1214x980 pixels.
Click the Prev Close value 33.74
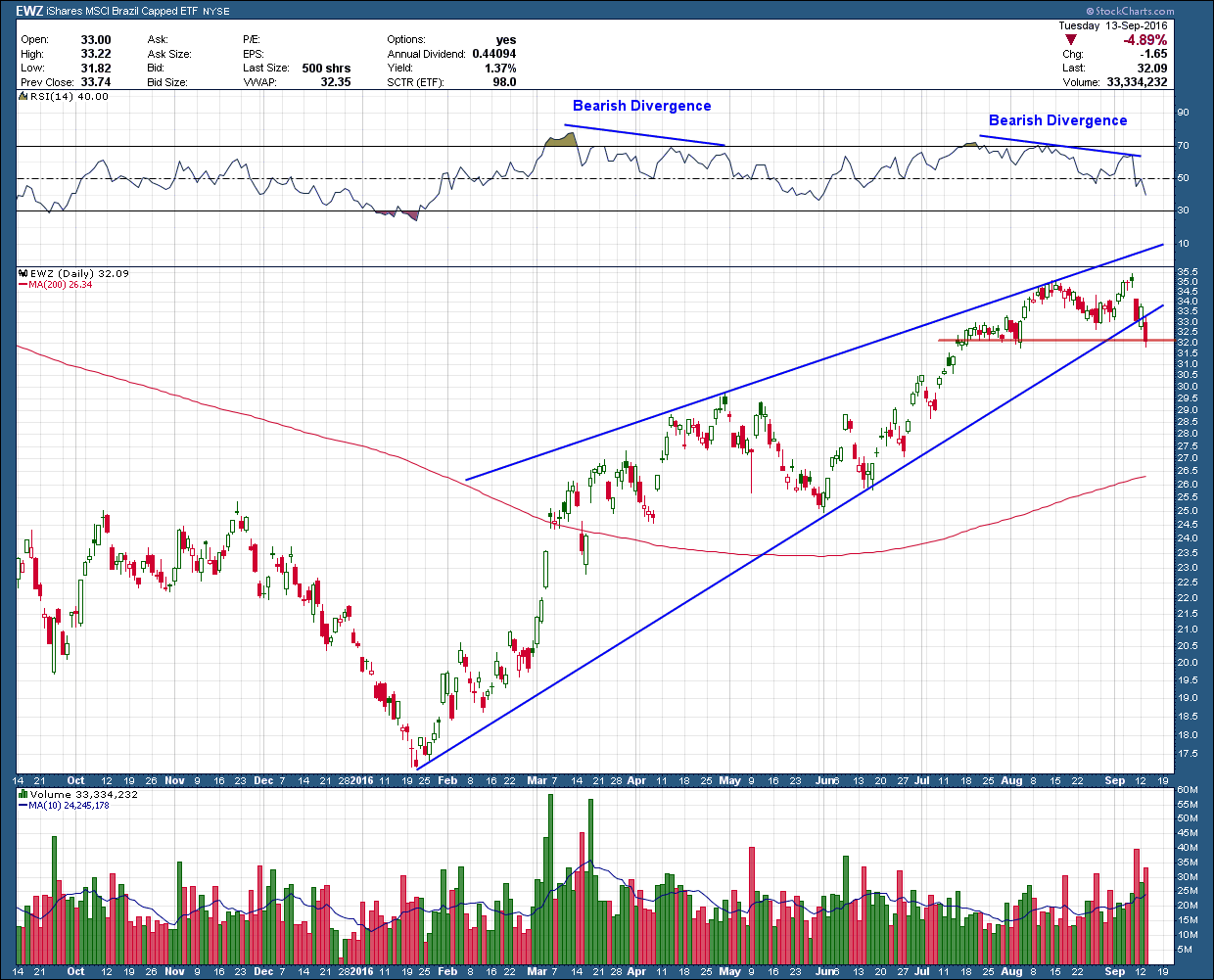pyautogui.click(x=95, y=82)
